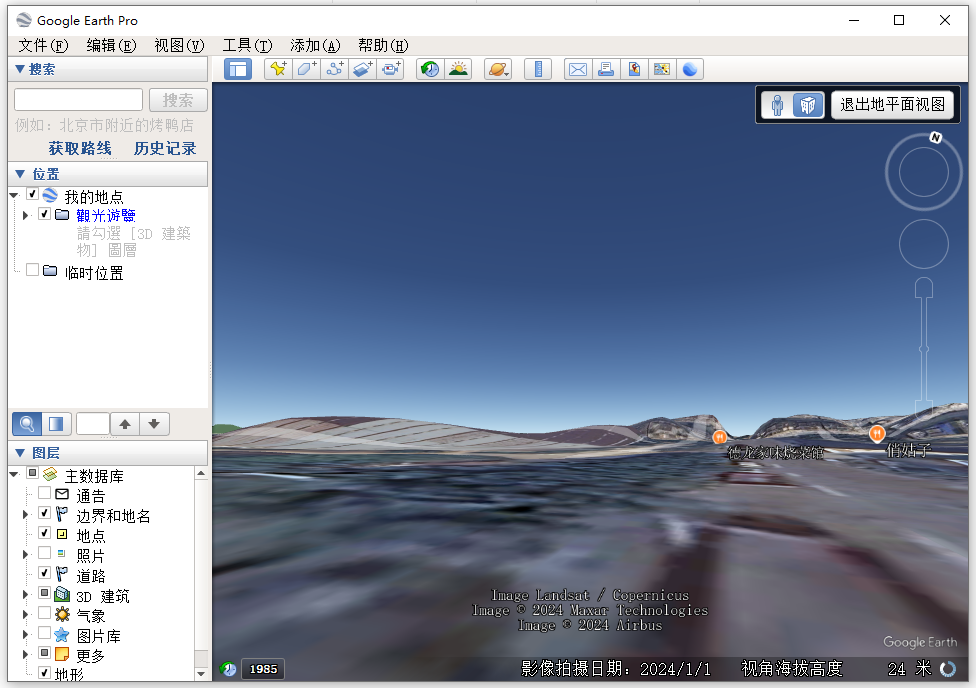The image size is (976, 688).
Task: Uncheck the 道路 layer checkbox
Action: click(44, 573)
